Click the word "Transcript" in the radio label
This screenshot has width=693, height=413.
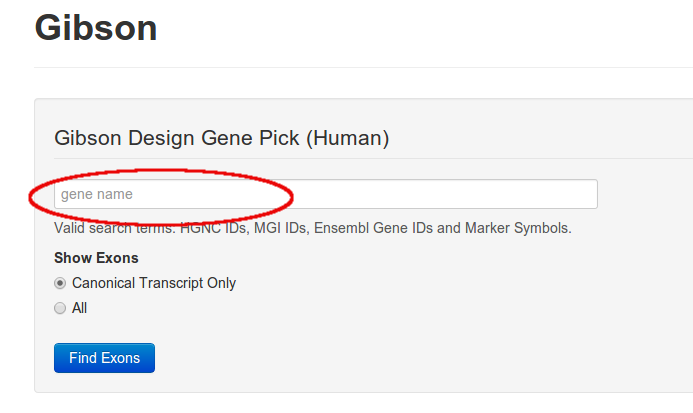(173, 283)
